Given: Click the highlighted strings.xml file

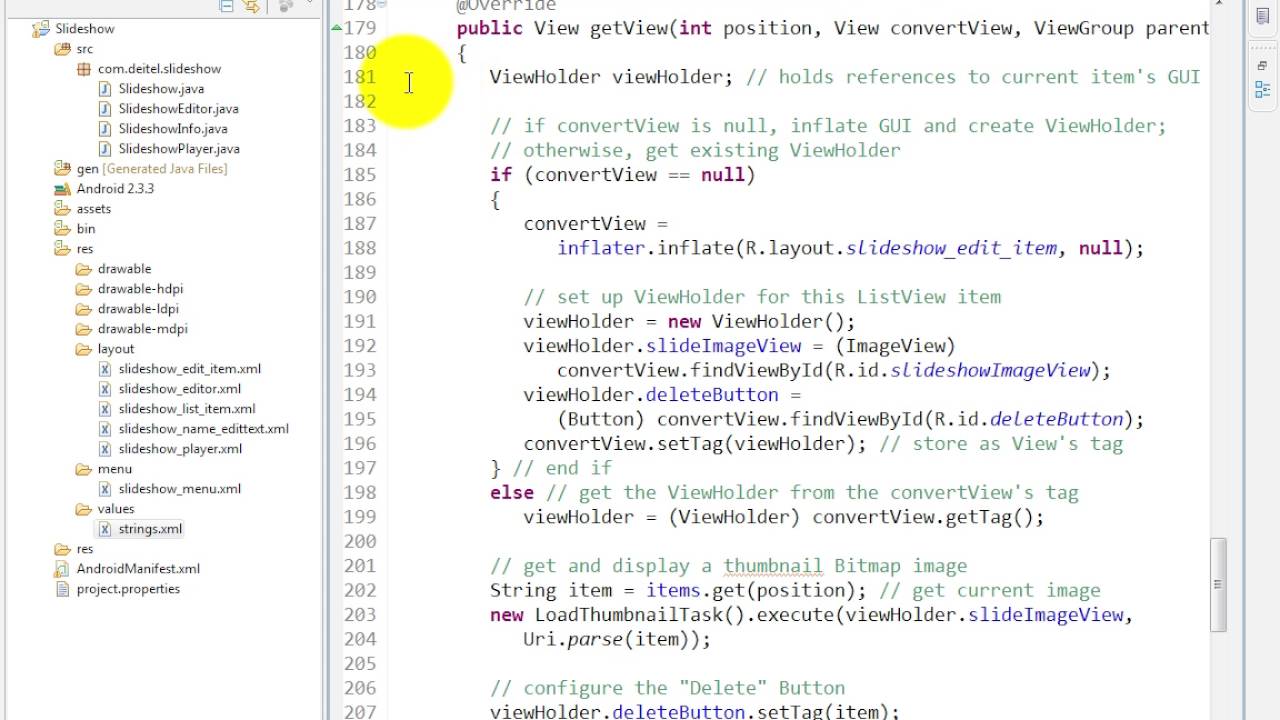Looking at the screenshot, I should (x=150, y=529).
